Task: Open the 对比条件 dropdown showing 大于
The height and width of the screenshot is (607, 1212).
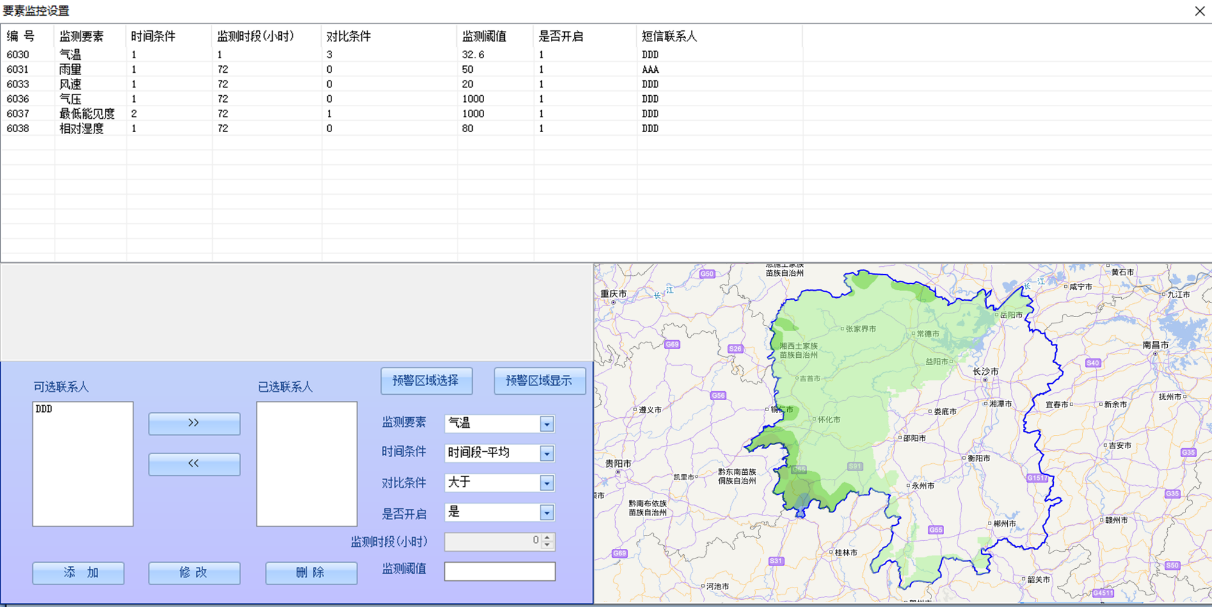Action: click(x=546, y=483)
